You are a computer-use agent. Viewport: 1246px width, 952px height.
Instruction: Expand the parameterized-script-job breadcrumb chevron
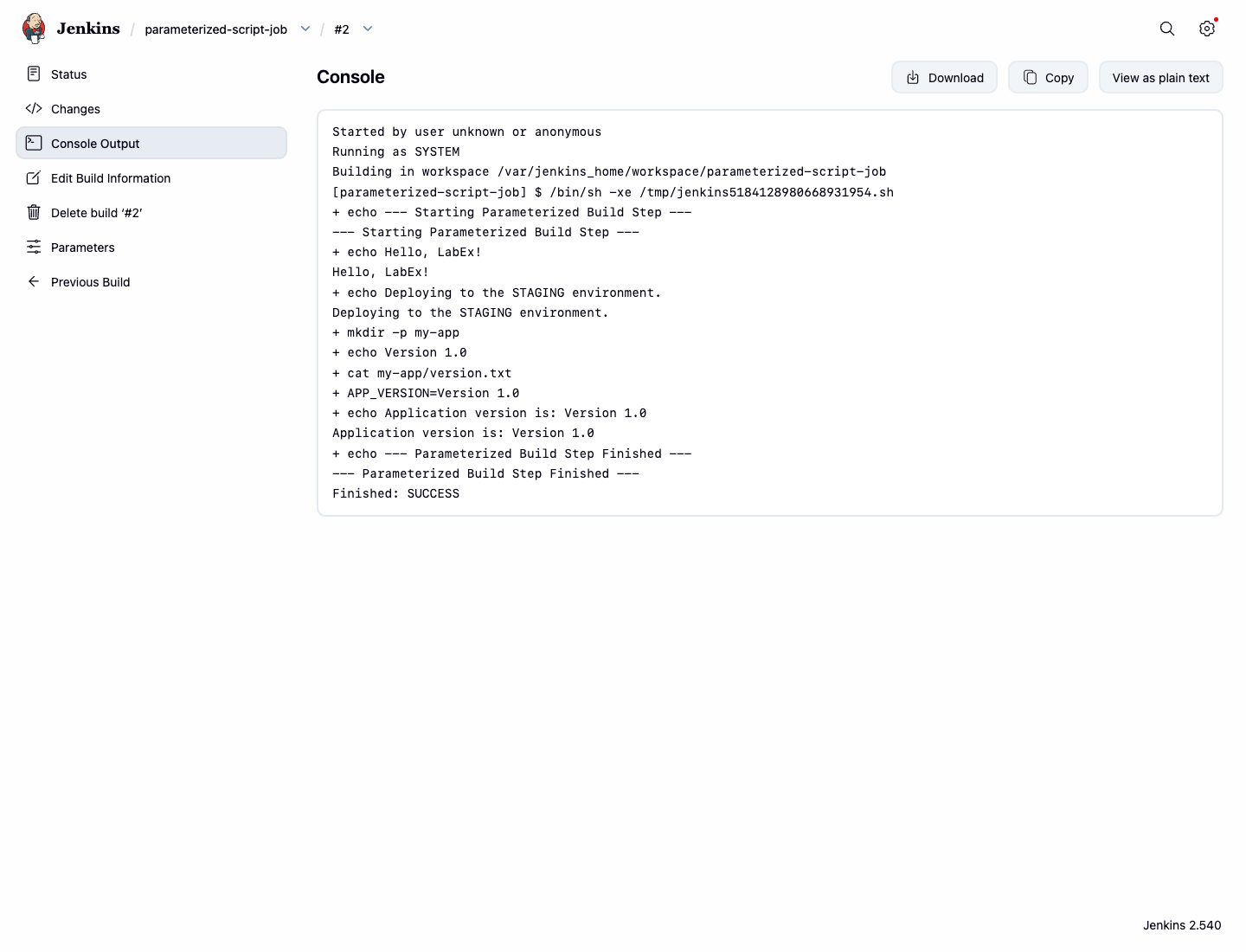tap(305, 29)
